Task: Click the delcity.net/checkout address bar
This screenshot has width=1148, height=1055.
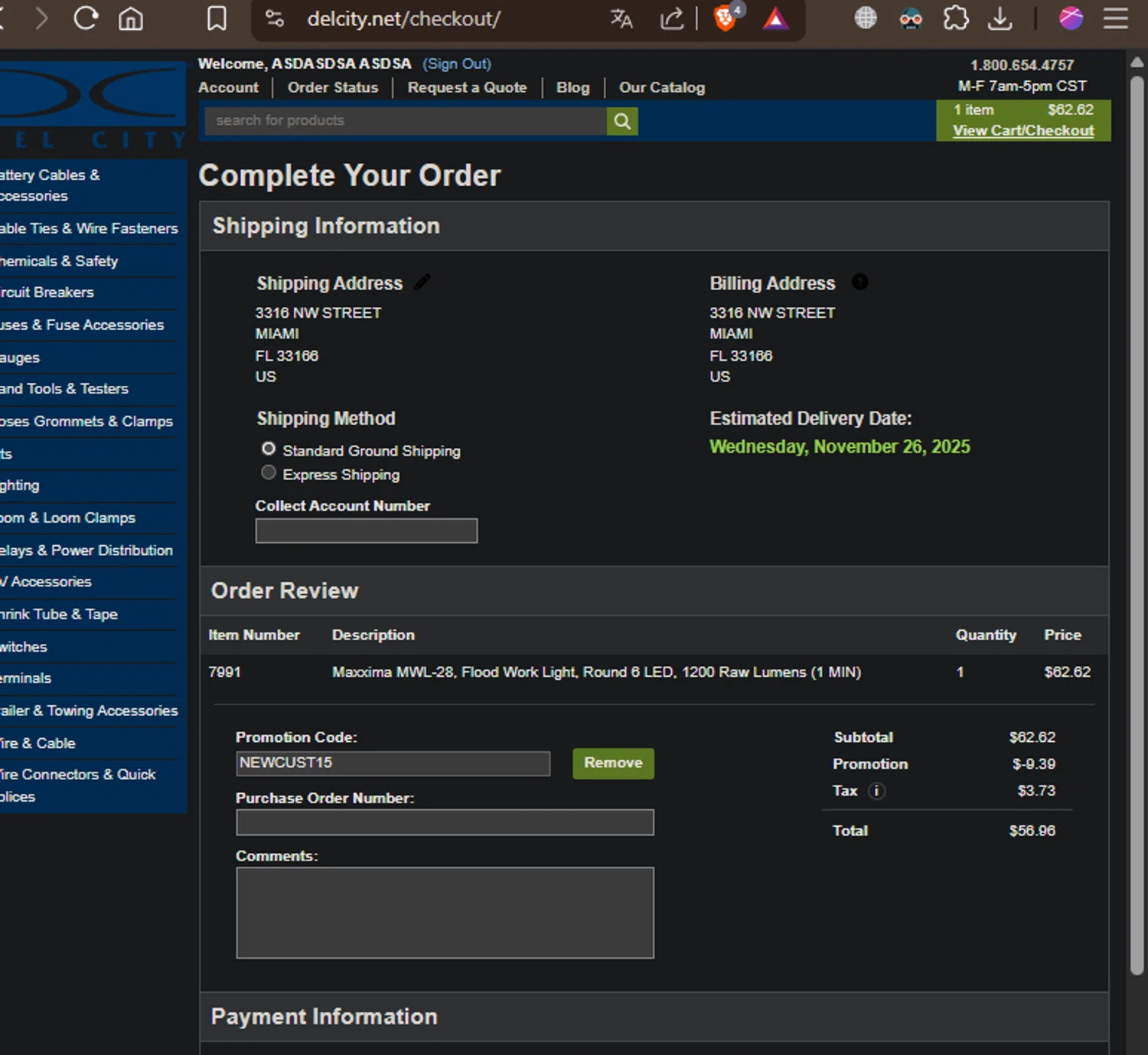Action: click(404, 18)
